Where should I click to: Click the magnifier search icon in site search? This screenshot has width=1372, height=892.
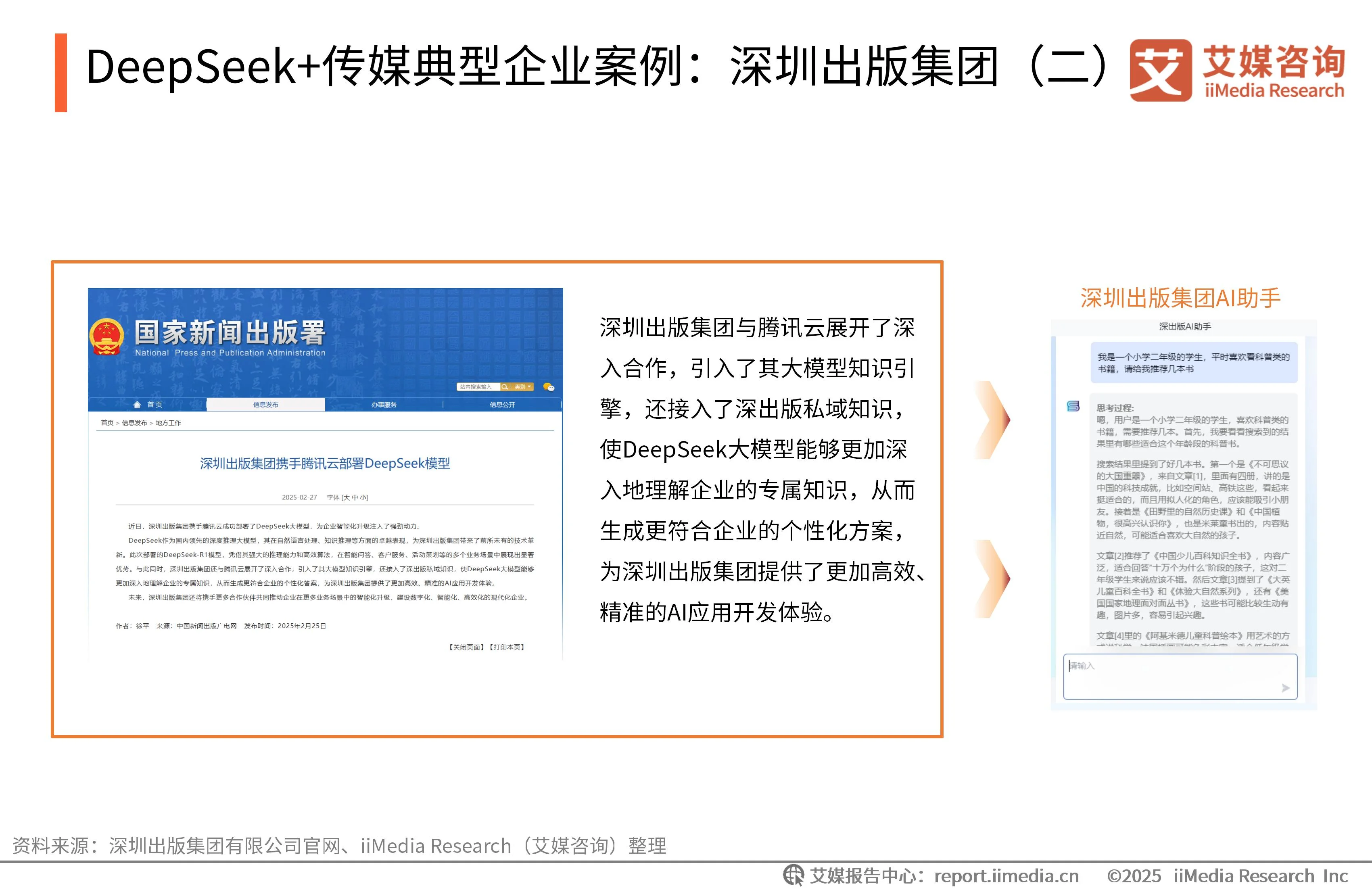point(504,387)
